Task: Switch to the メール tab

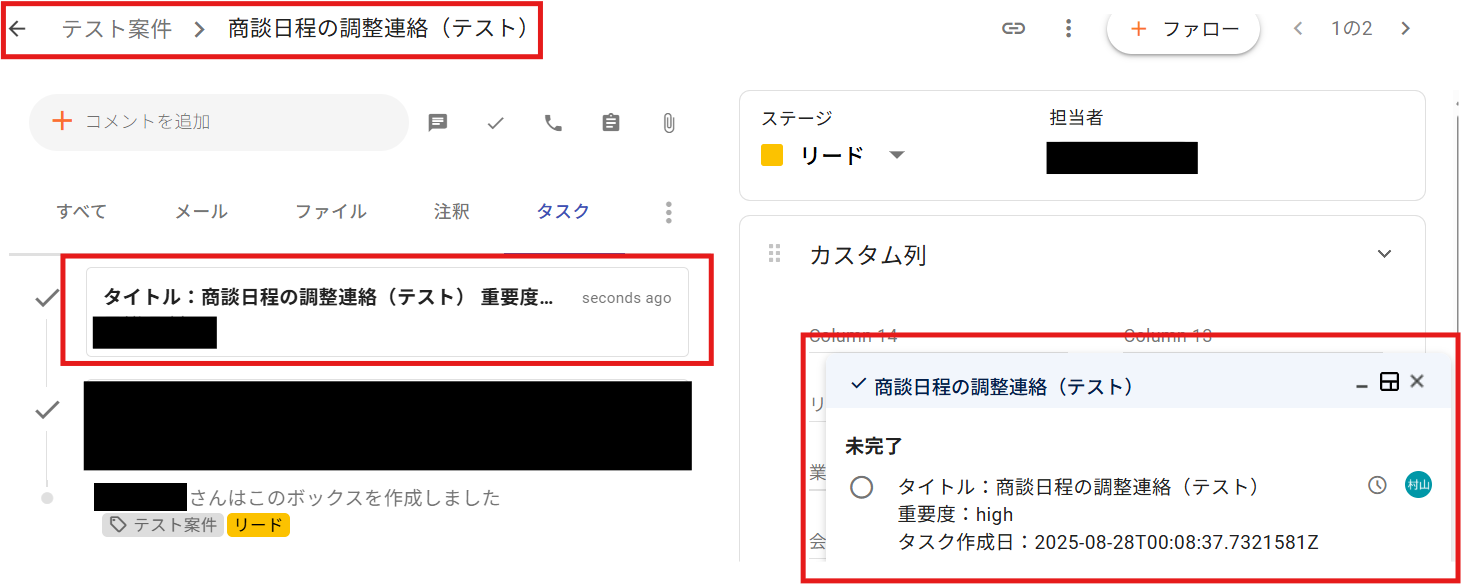Action: click(x=201, y=212)
